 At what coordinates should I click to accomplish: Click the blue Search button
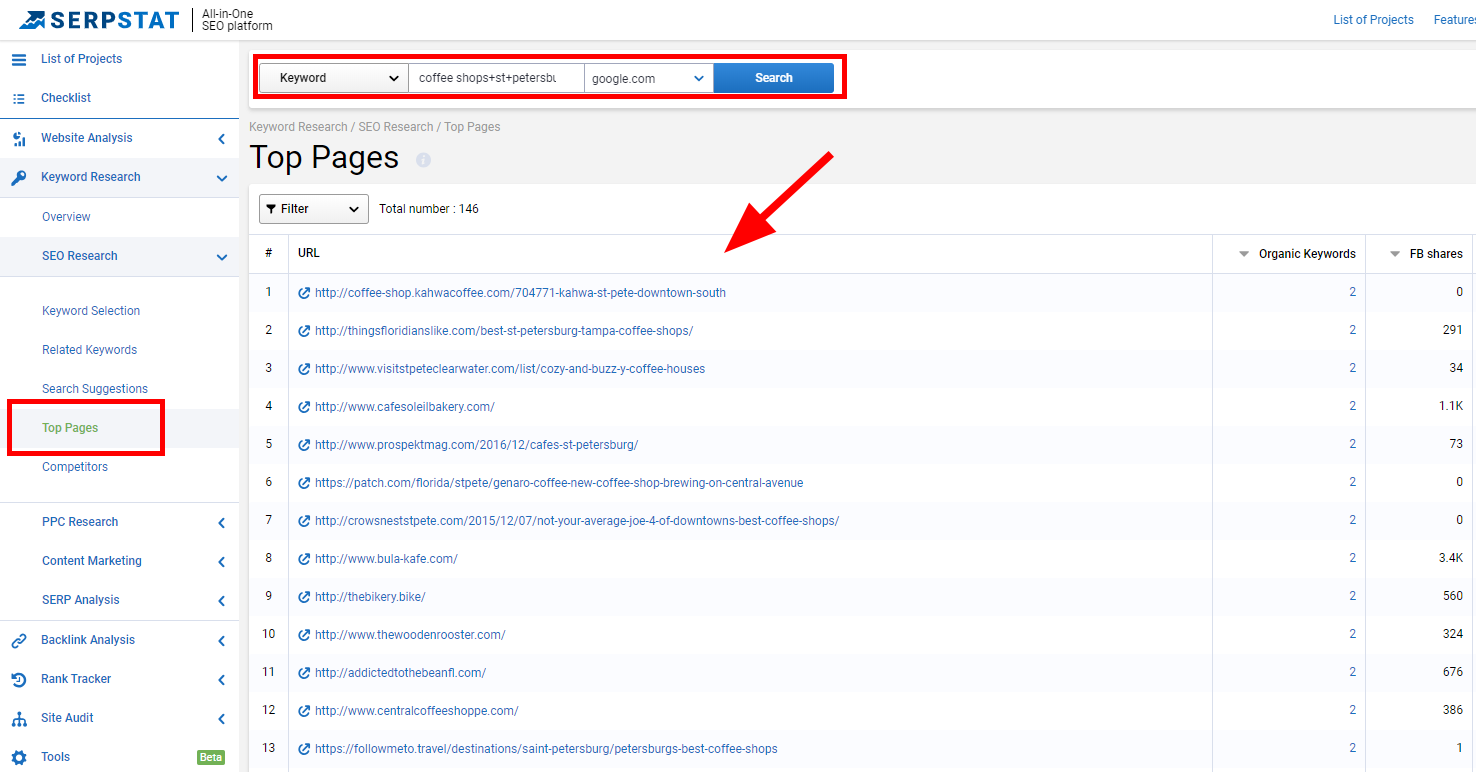773,78
